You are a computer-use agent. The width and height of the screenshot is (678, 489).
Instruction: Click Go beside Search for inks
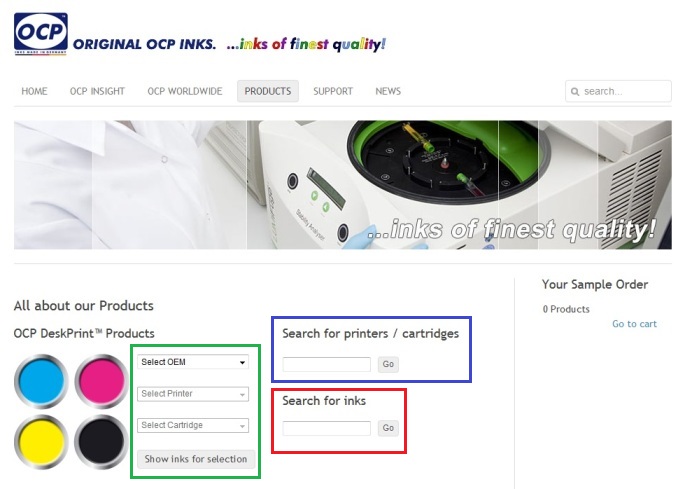(388, 428)
